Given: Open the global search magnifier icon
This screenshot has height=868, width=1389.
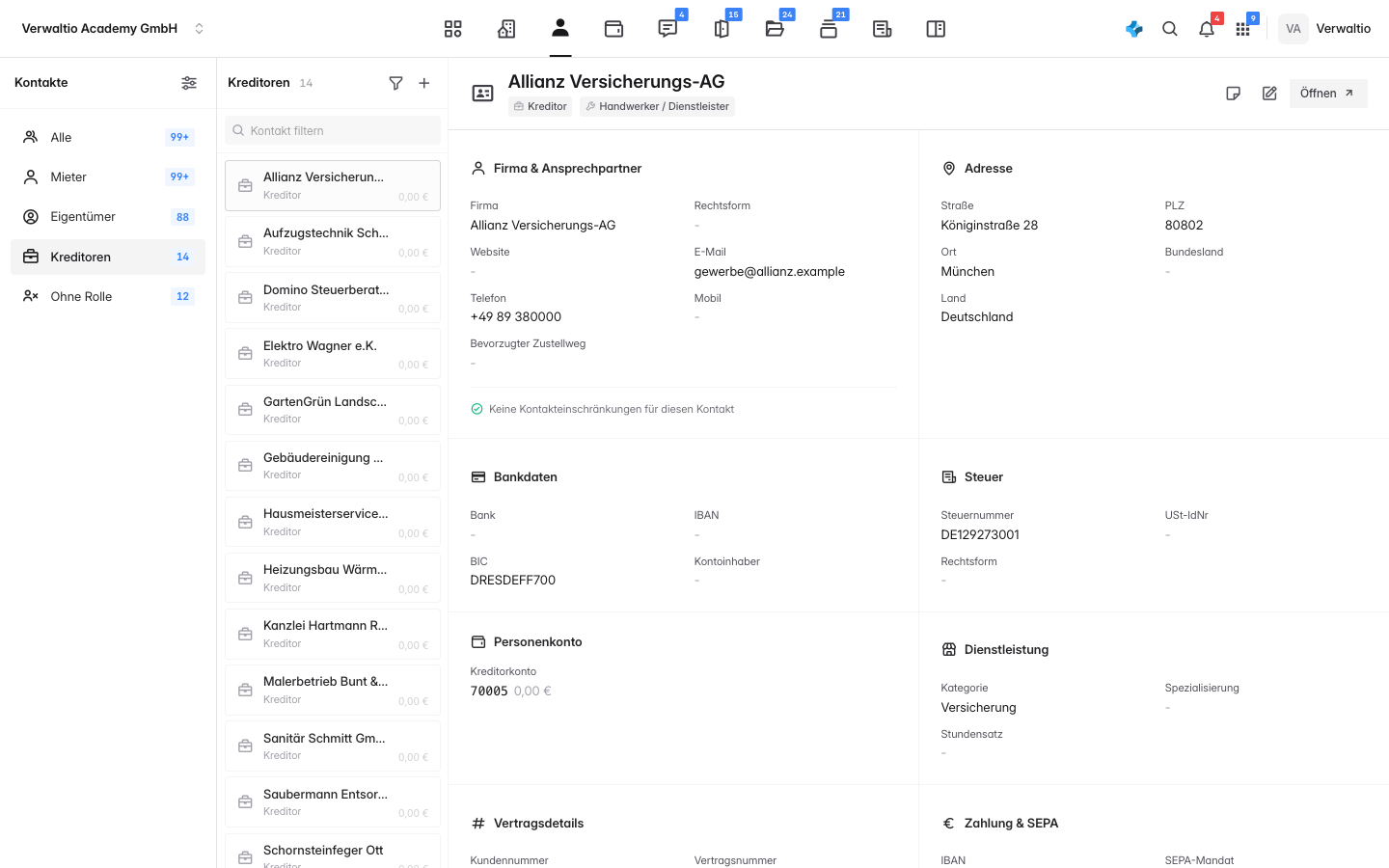Looking at the screenshot, I should [x=1170, y=29].
